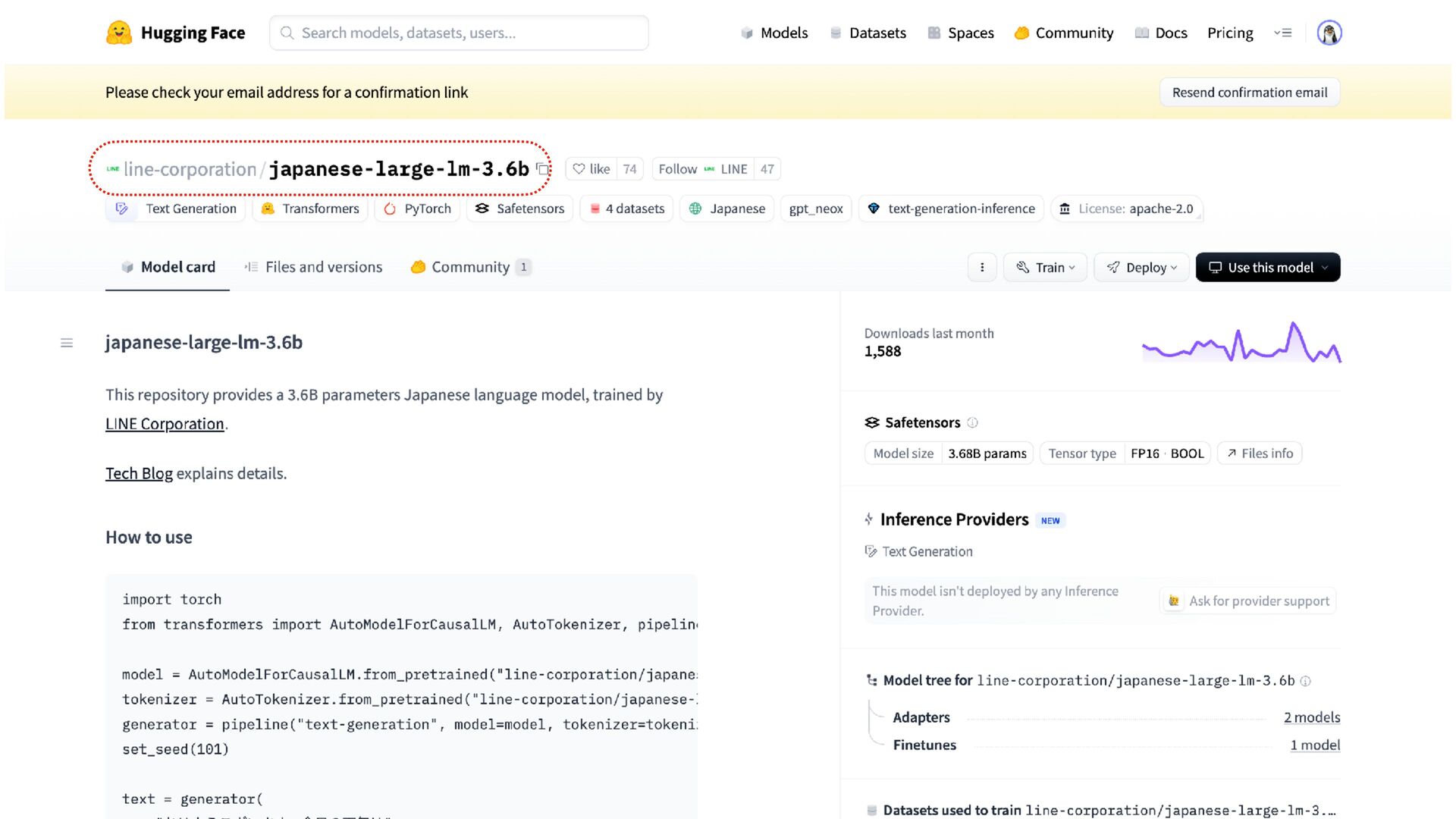Open the user profile avatar
The height and width of the screenshot is (819, 1456).
coord(1329,33)
